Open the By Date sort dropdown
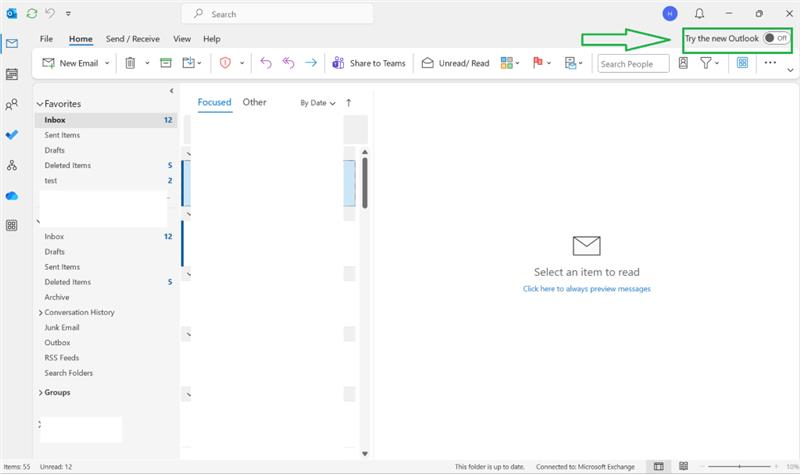Viewport: 800px width, 474px height. pos(318,103)
